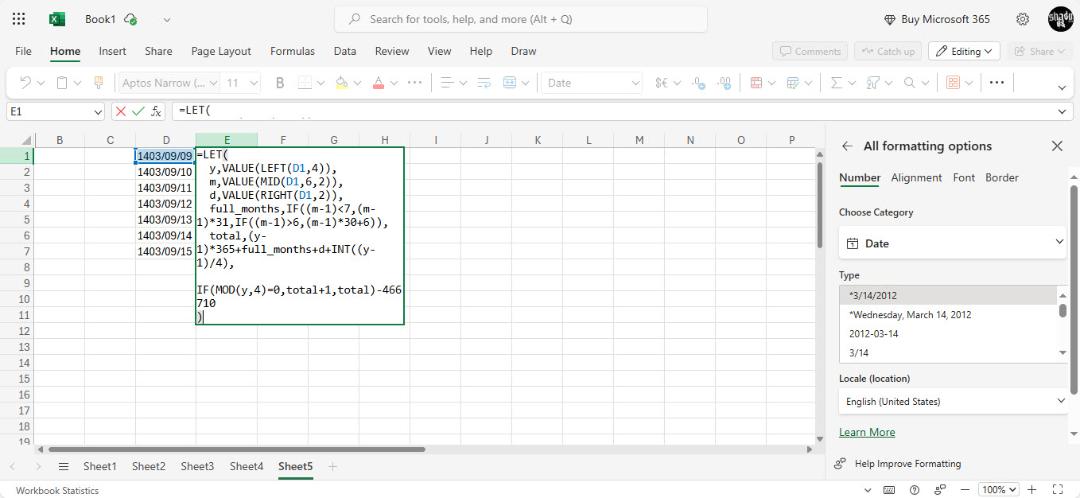Open the ribbon More options ellipsis

996,83
